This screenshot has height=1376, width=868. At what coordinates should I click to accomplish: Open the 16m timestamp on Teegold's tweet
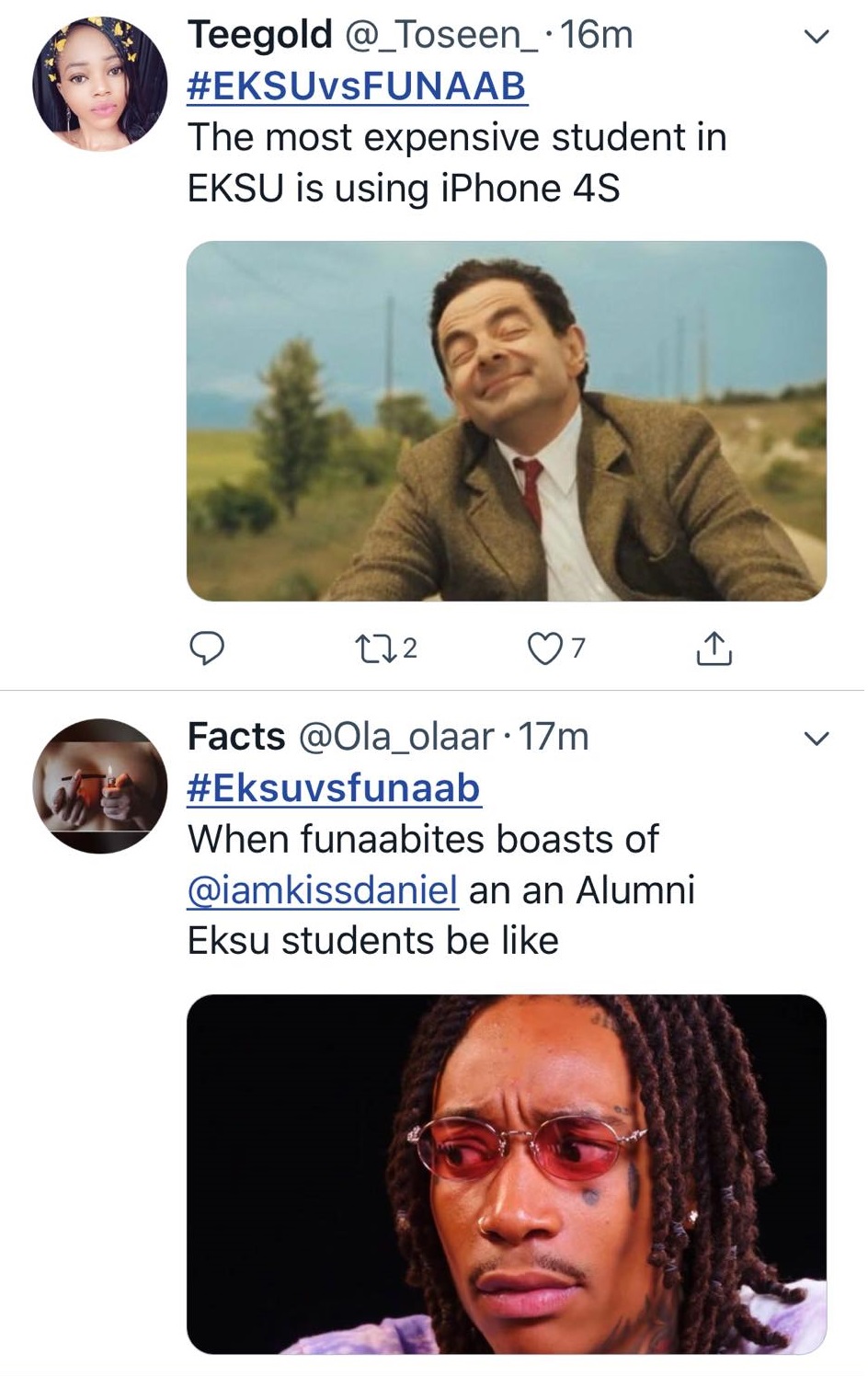[597, 35]
